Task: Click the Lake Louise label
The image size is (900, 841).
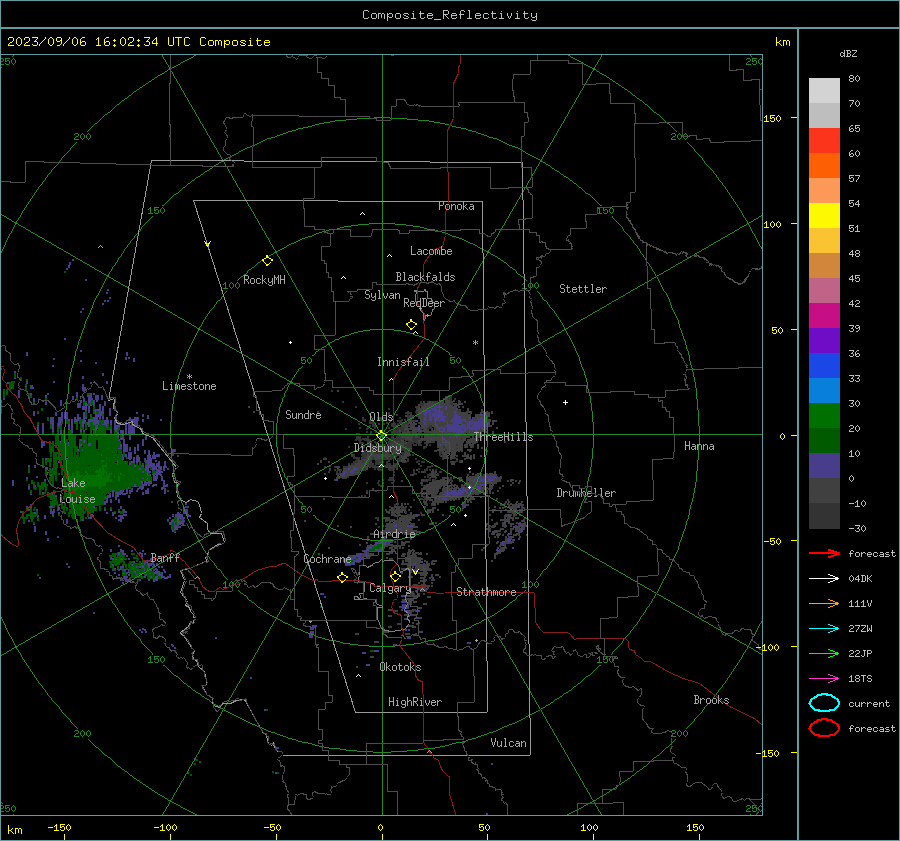Action: point(77,491)
